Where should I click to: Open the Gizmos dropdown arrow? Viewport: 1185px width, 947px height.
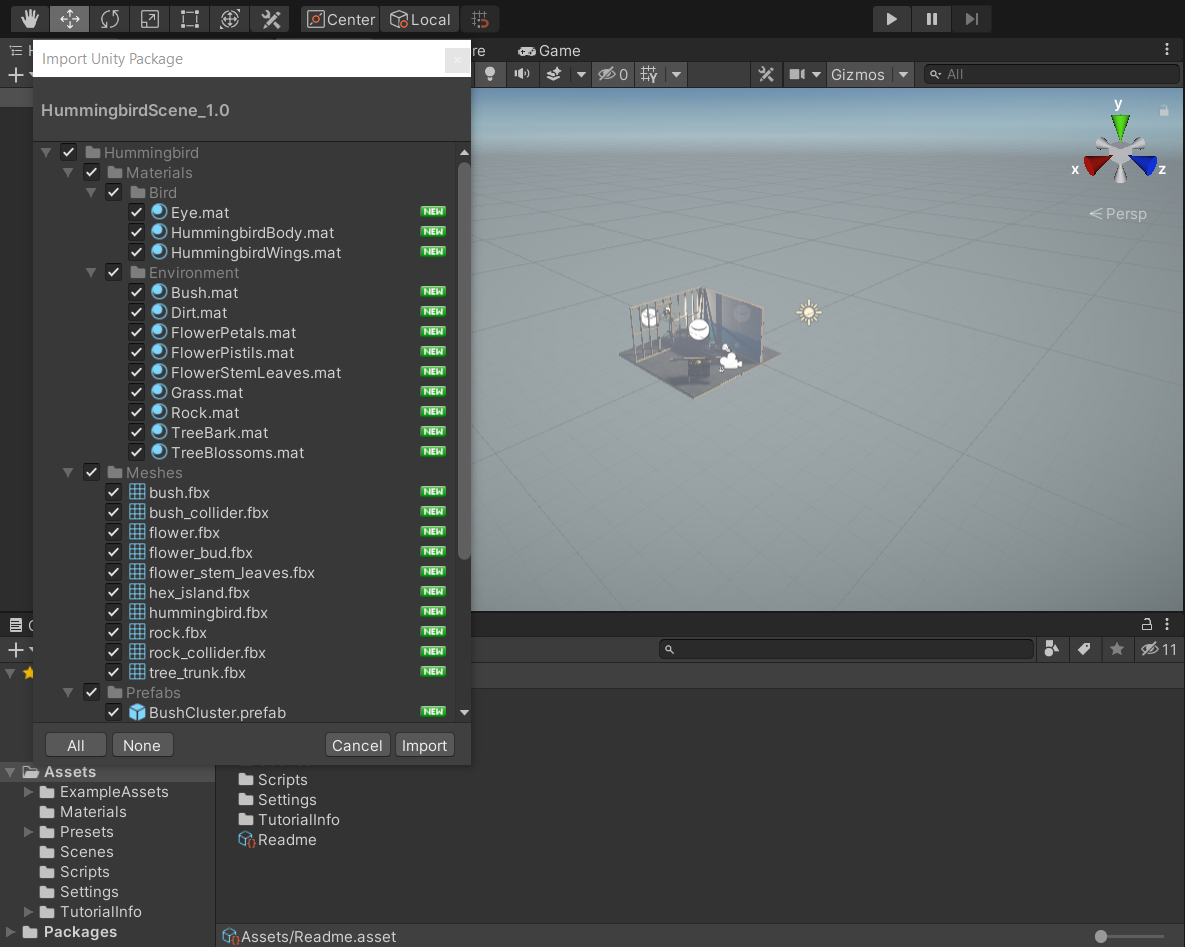pos(903,74)
